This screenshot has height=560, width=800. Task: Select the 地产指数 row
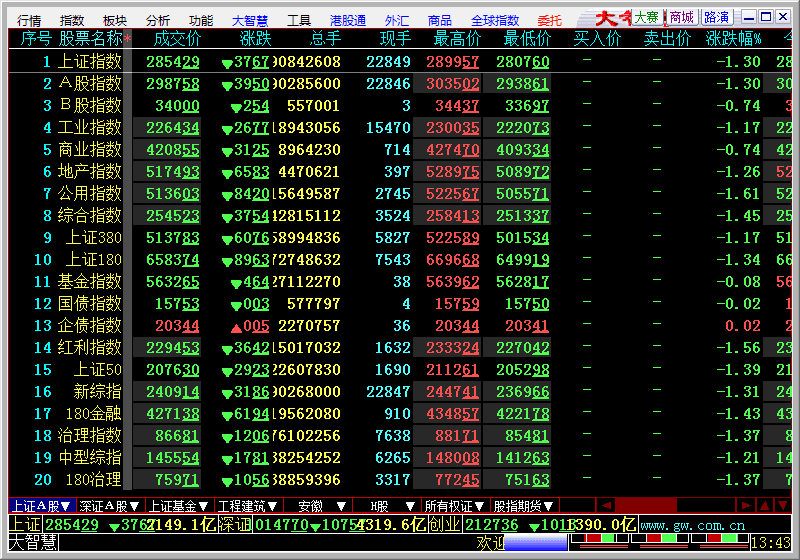coord(400,171)
